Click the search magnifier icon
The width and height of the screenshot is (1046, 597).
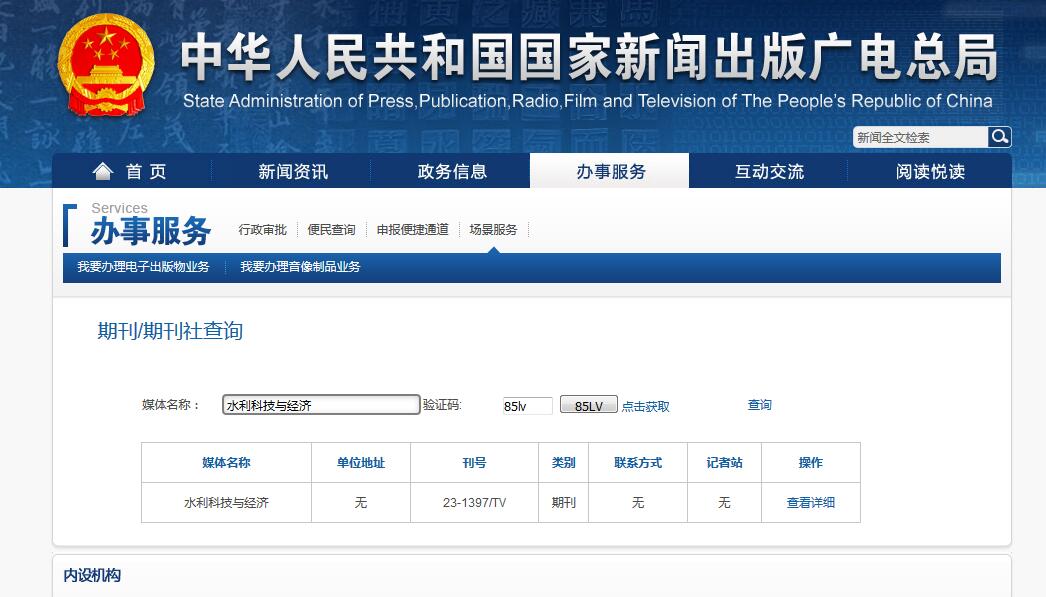coord(999,137)
